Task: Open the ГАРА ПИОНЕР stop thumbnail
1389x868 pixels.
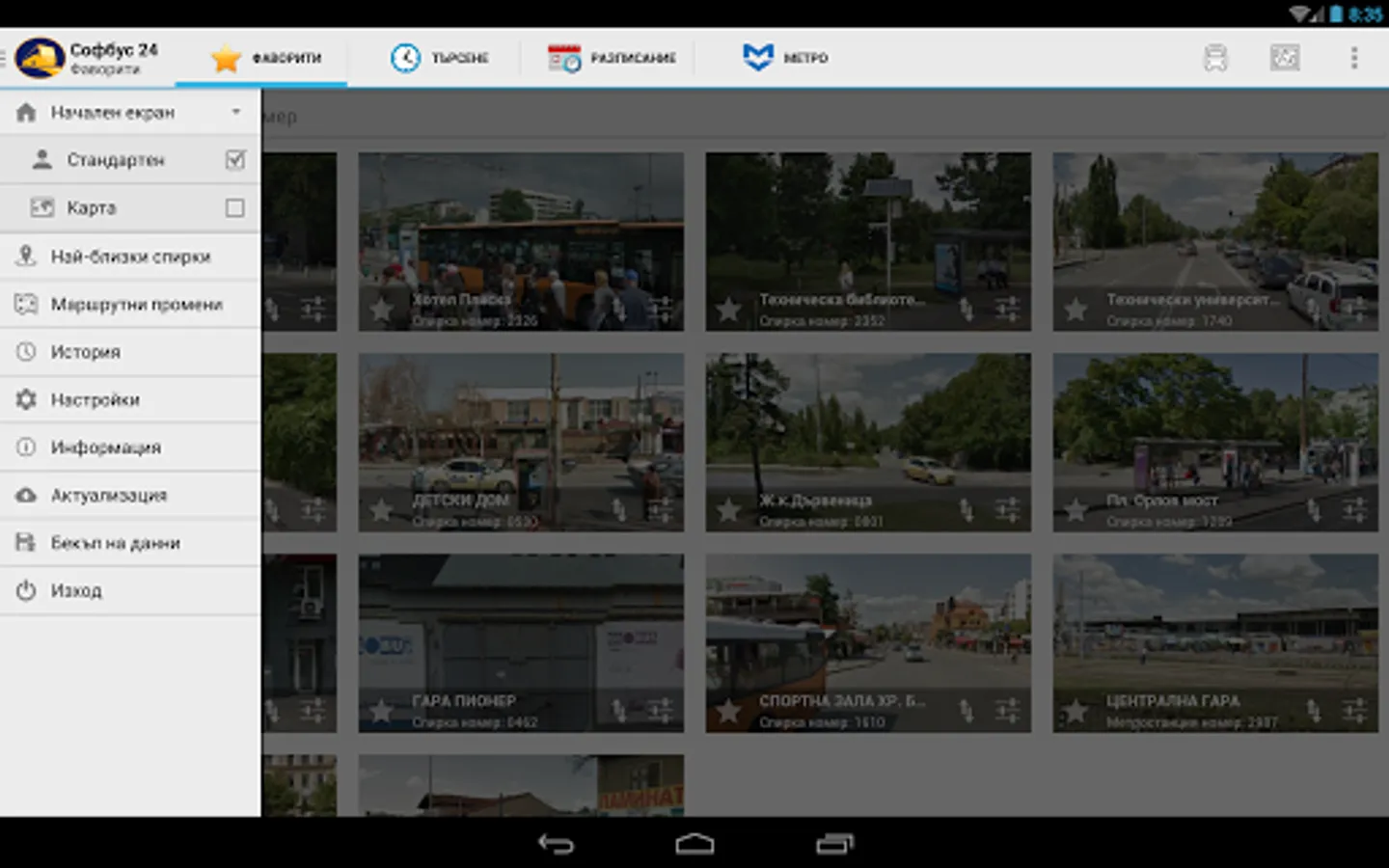Action: click(x=521, y=642)
